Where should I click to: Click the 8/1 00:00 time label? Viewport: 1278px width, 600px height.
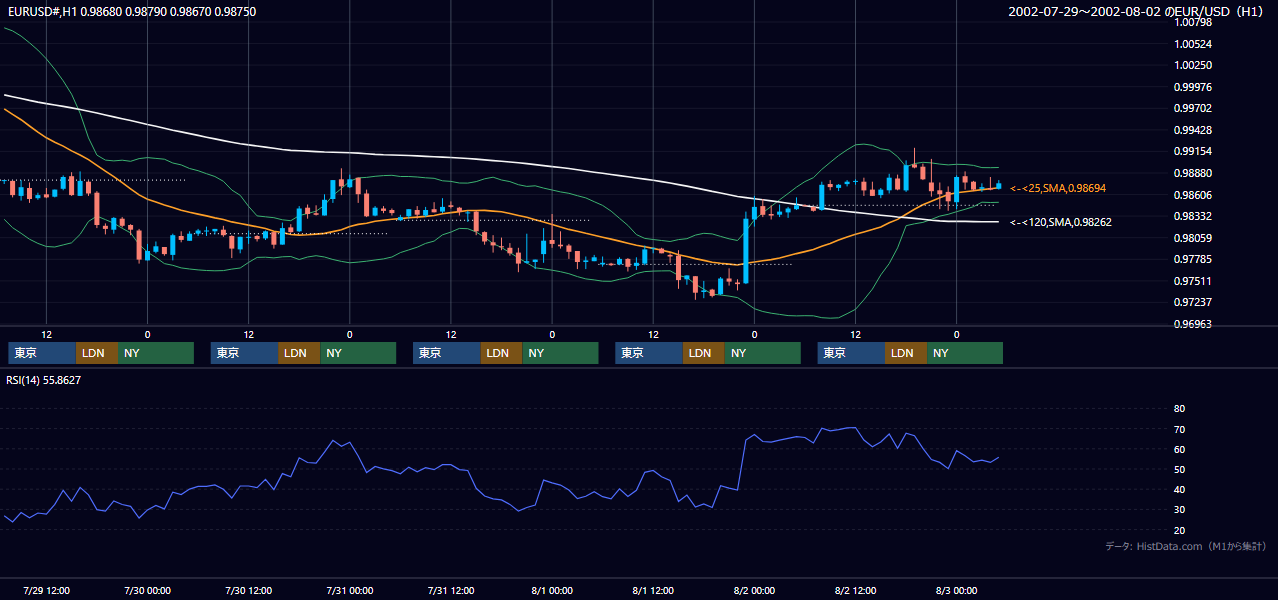(x=551, y=590)
